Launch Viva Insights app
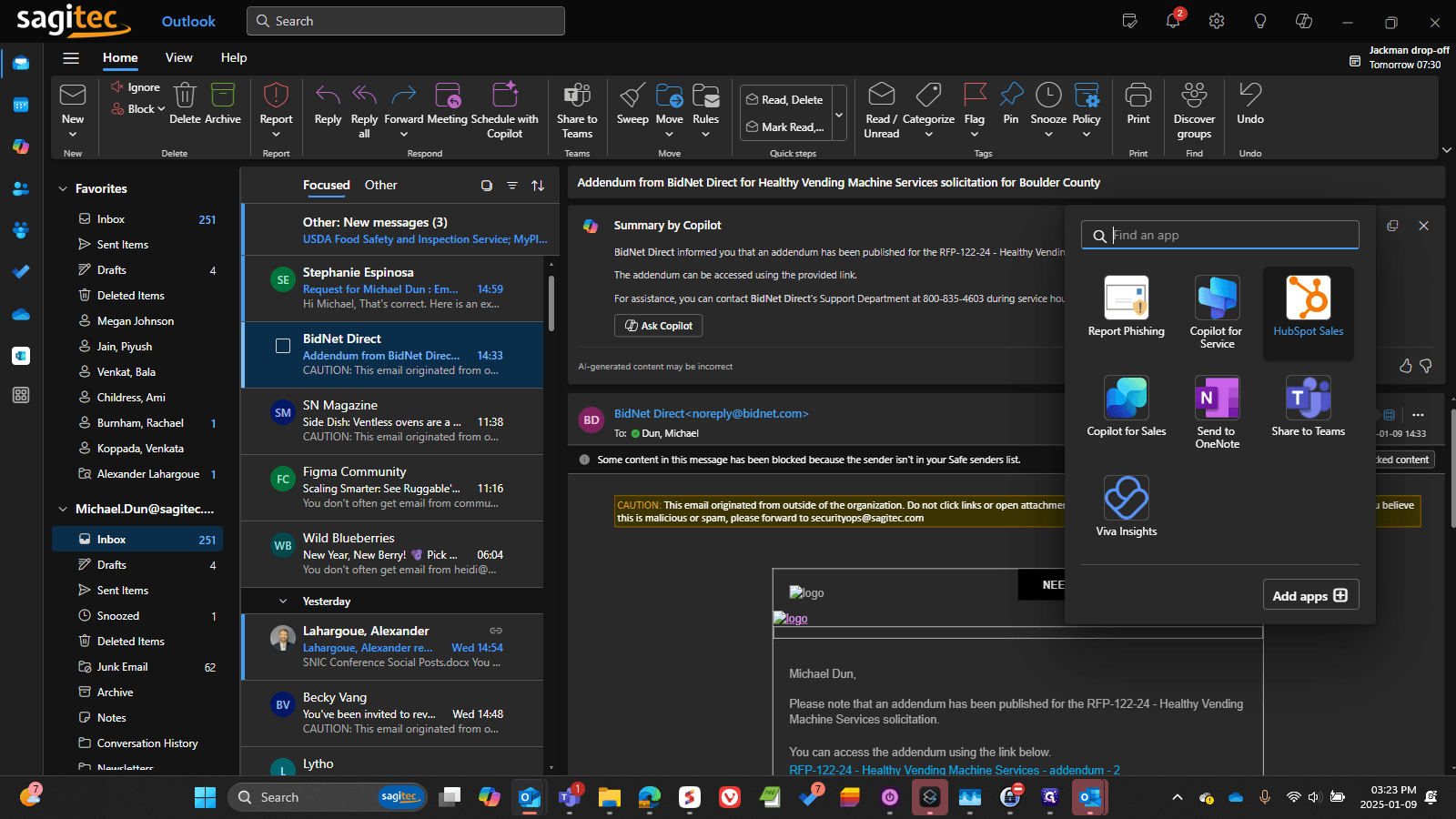Image resolution: width=1456 pixels, height=819 pixels. pos(1126,506)
